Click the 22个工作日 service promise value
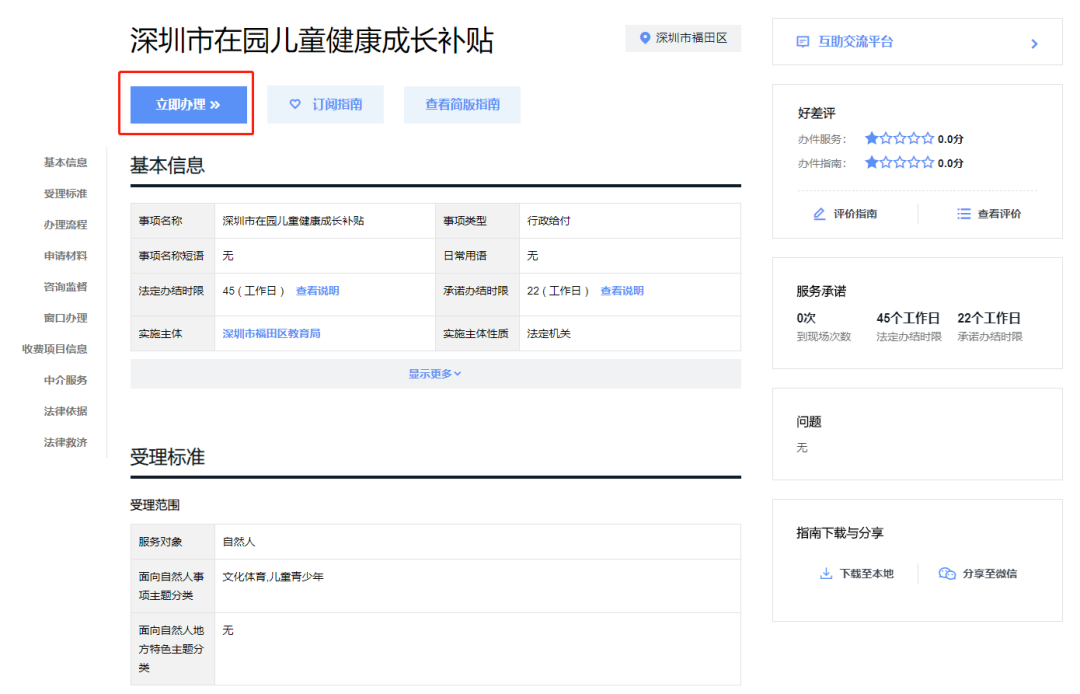1080x694 pixels. pos(988,318)
